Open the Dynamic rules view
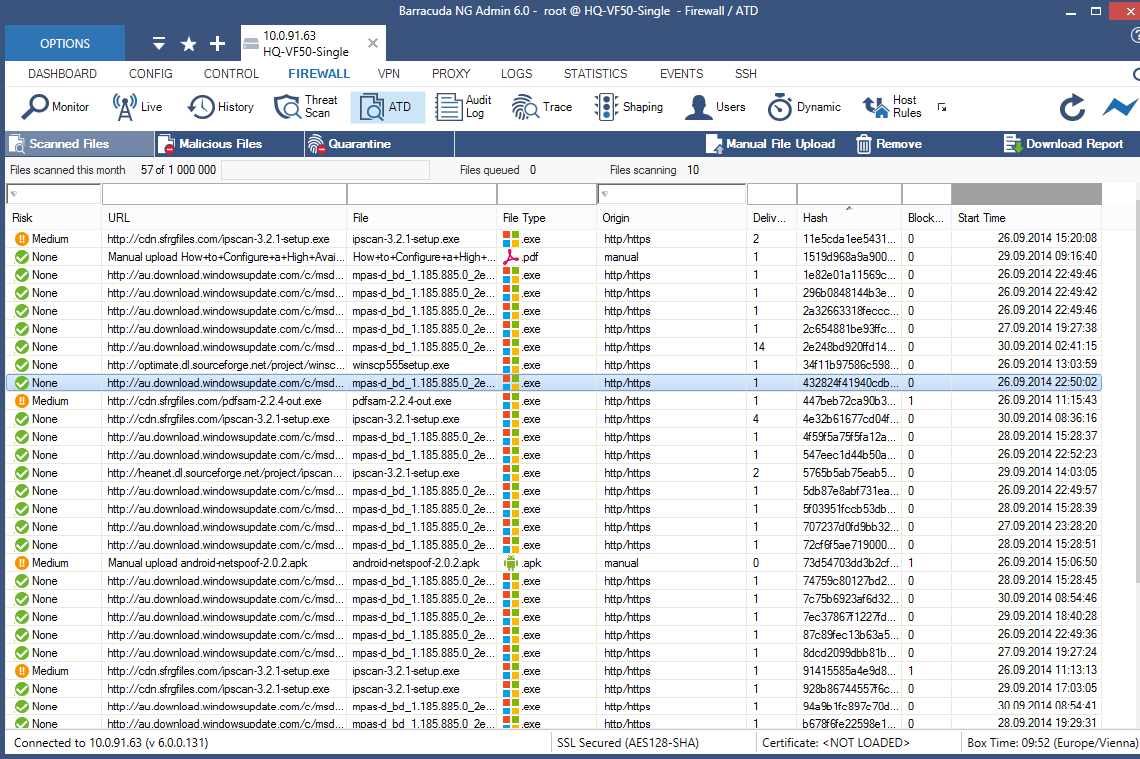Viewport: 1140px width, 759px height. 804,107
